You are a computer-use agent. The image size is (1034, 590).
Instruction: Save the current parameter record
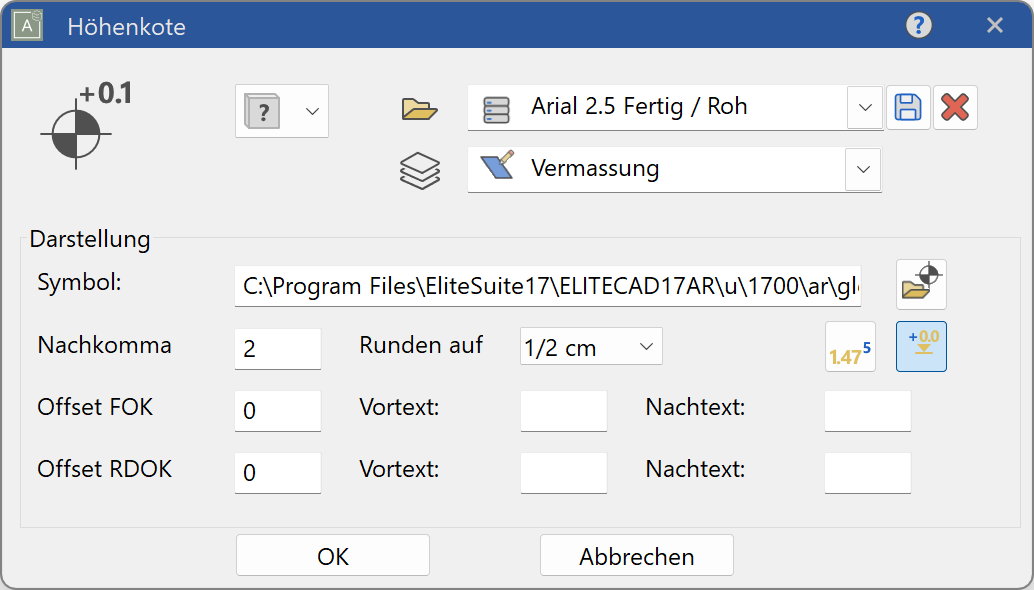[908, 108]
